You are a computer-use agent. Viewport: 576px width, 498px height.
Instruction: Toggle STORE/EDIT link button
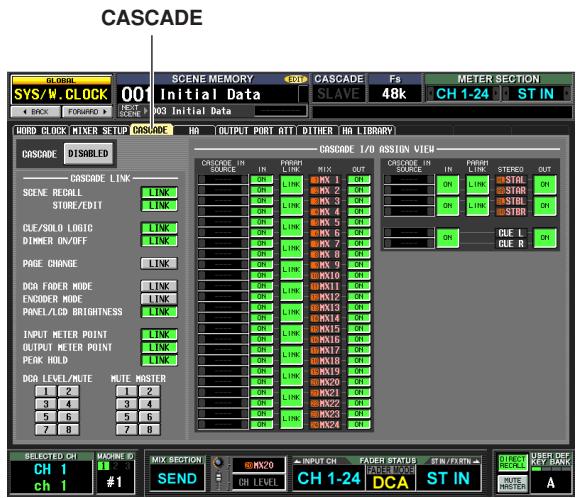coord(159,205)
